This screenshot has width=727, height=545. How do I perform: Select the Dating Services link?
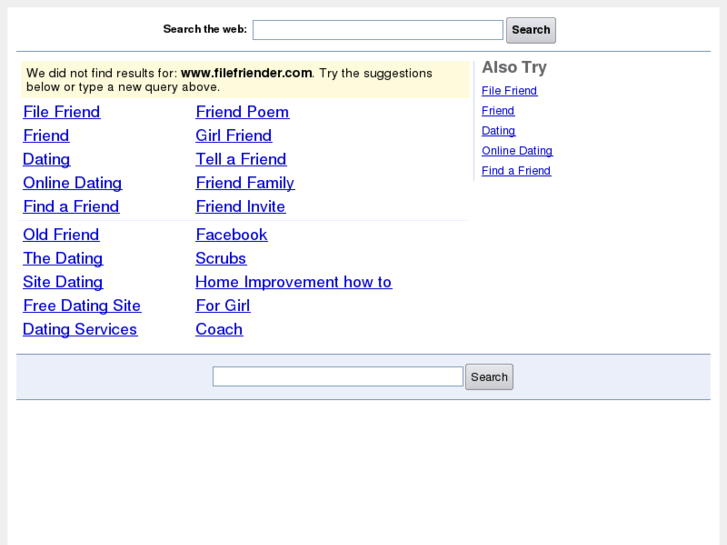80,330
